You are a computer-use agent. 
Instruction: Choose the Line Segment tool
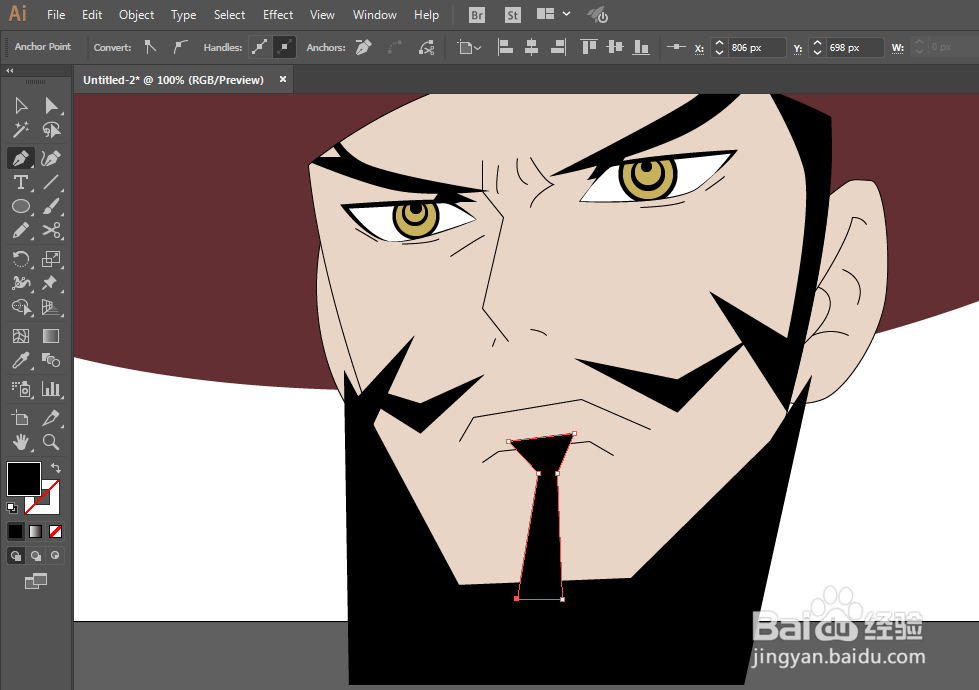pyautogui.click(x=51, y=182)
